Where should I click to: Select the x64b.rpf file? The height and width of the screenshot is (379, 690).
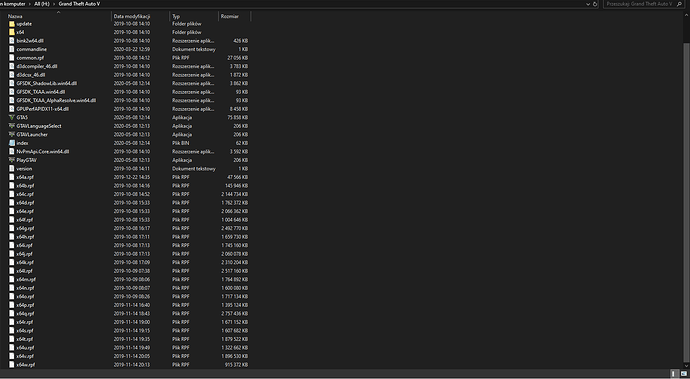coord(25,186)
